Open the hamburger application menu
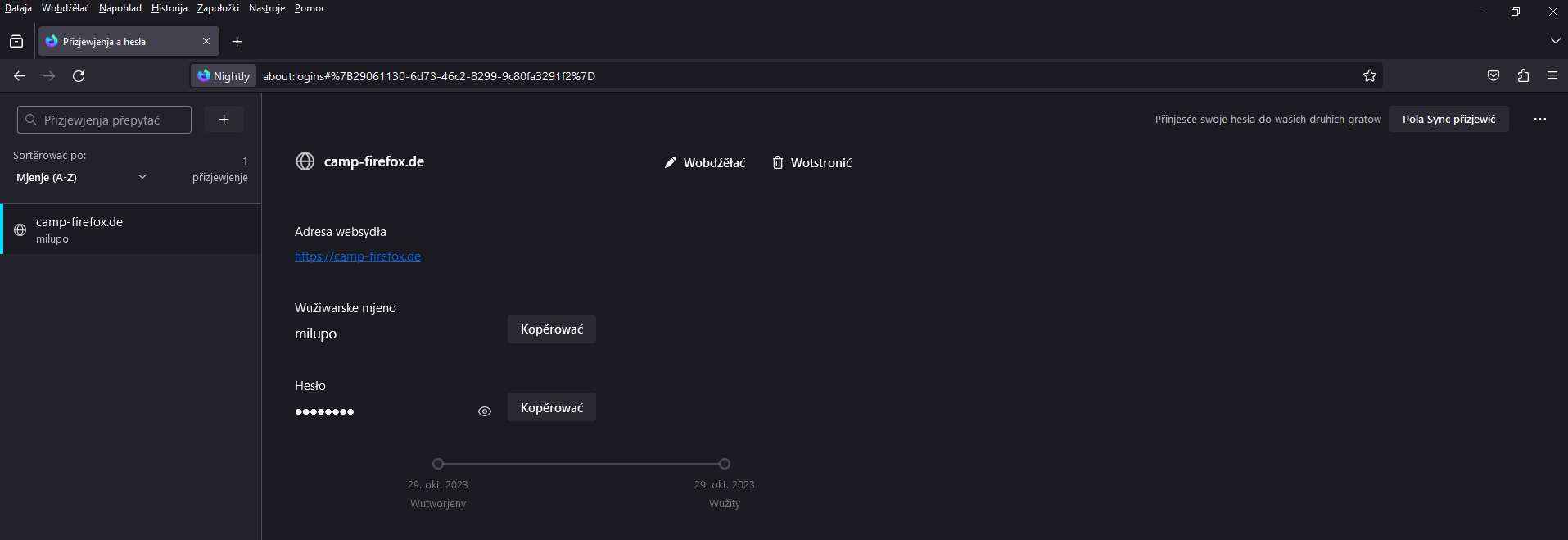This screenshot has width=1568, height=540. 1552,76
